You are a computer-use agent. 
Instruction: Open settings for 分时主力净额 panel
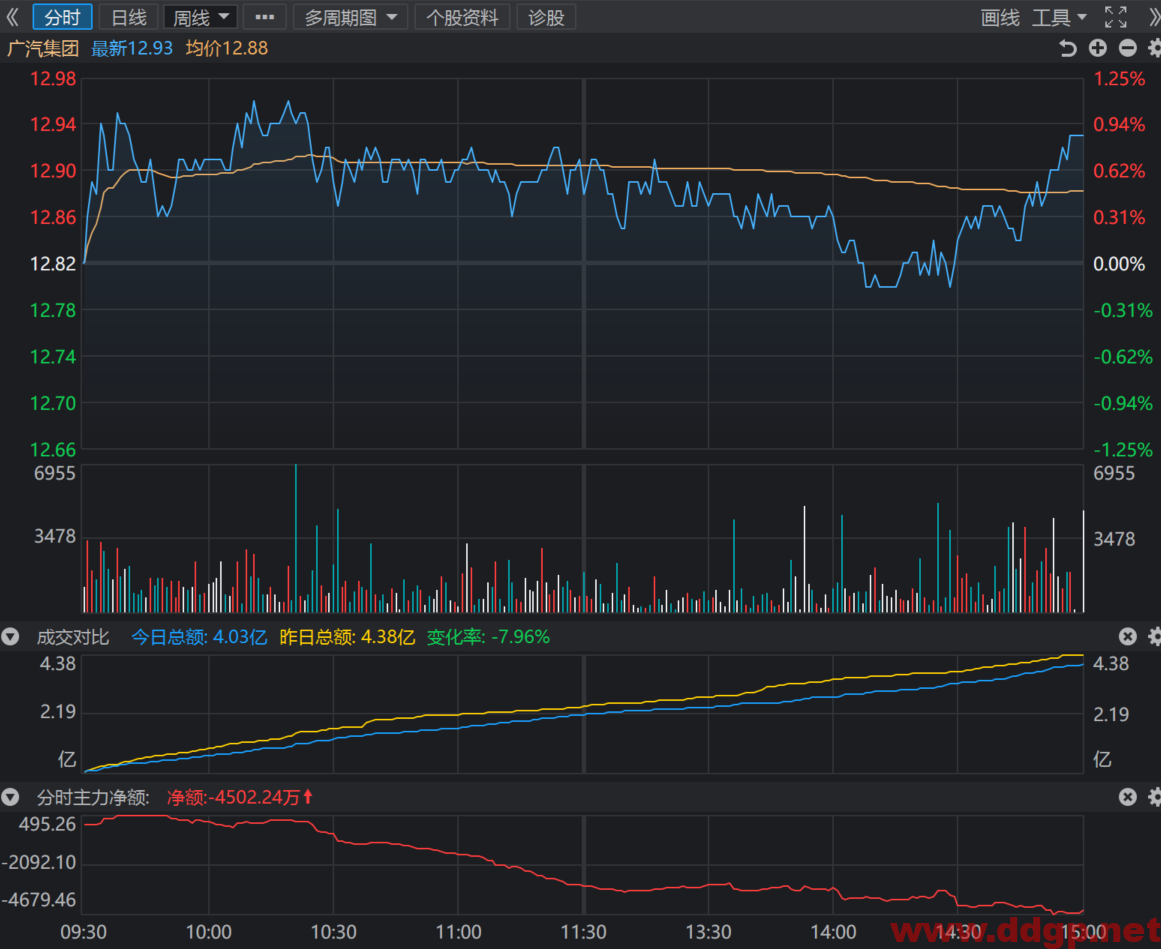(1154, 797)
